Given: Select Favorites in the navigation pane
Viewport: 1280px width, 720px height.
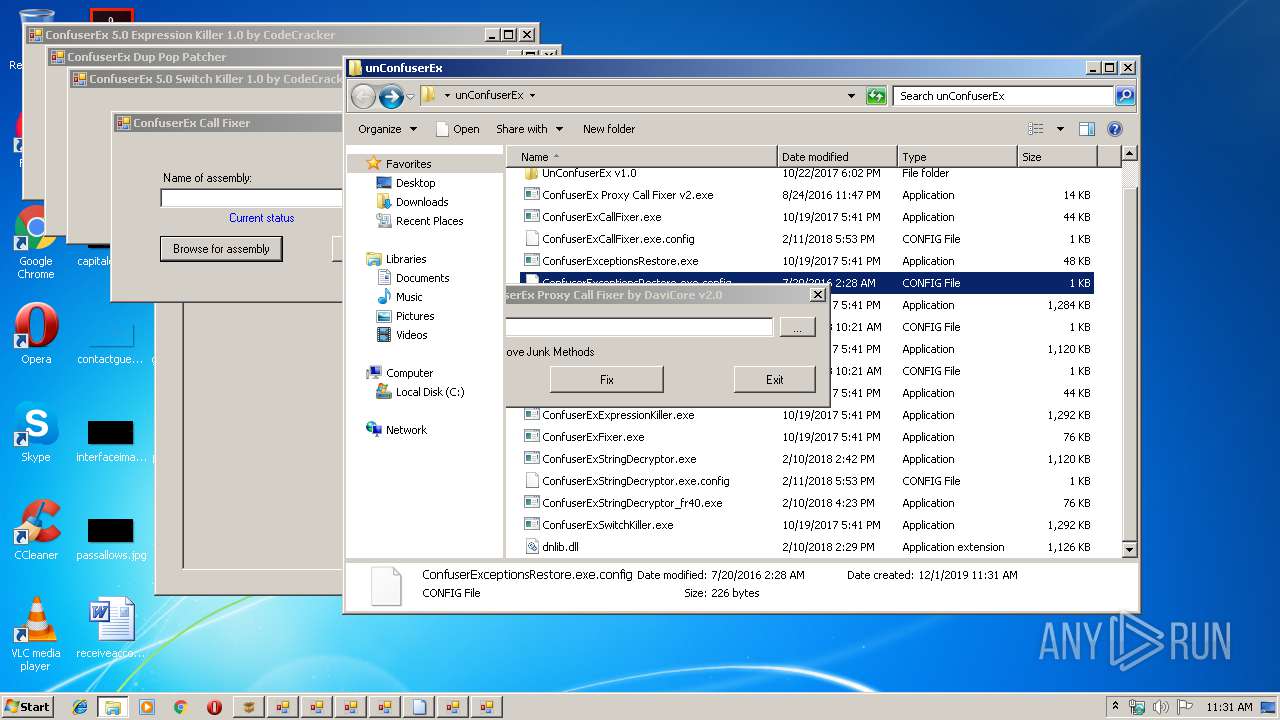Looking at the screenshot, I should click(408, 164).
